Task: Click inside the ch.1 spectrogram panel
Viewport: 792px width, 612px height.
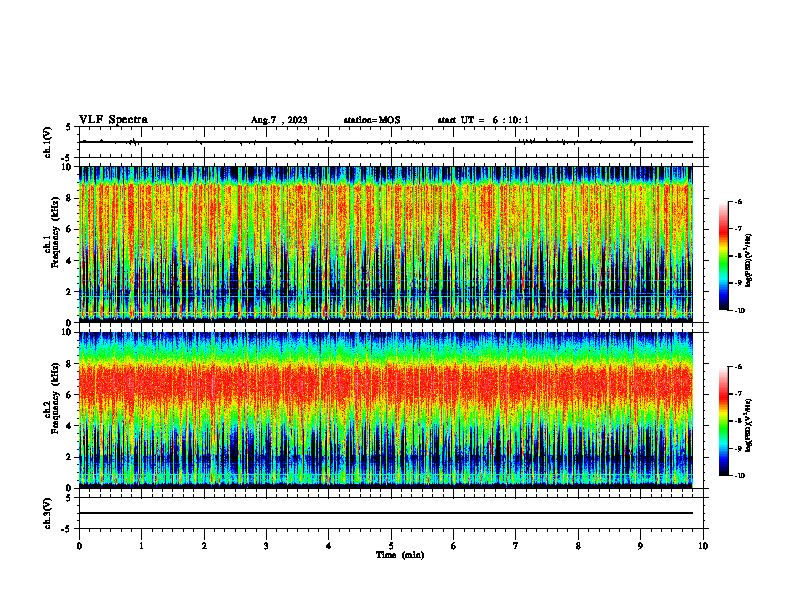Action: point(386,244)
